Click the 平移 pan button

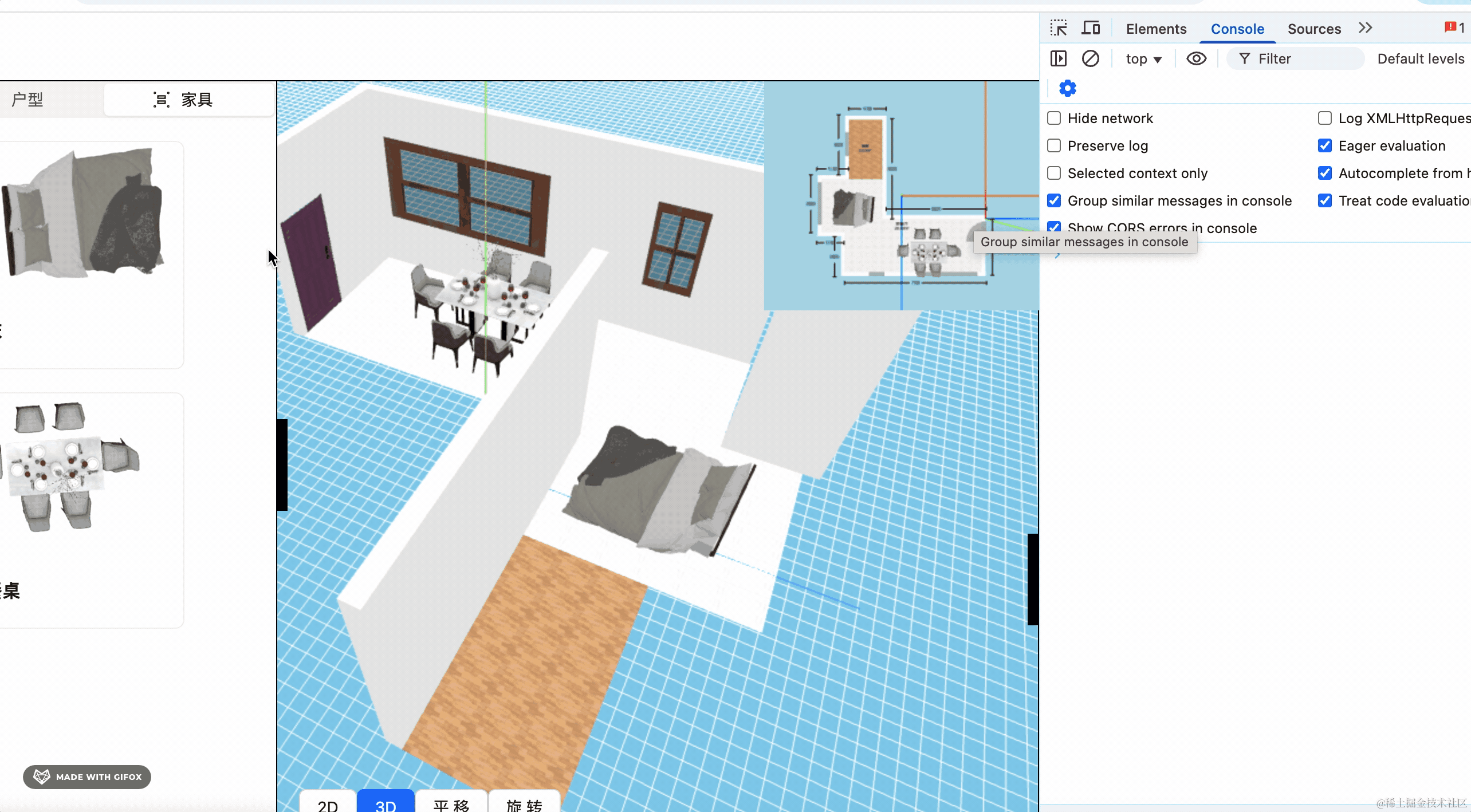pos(451,802)
